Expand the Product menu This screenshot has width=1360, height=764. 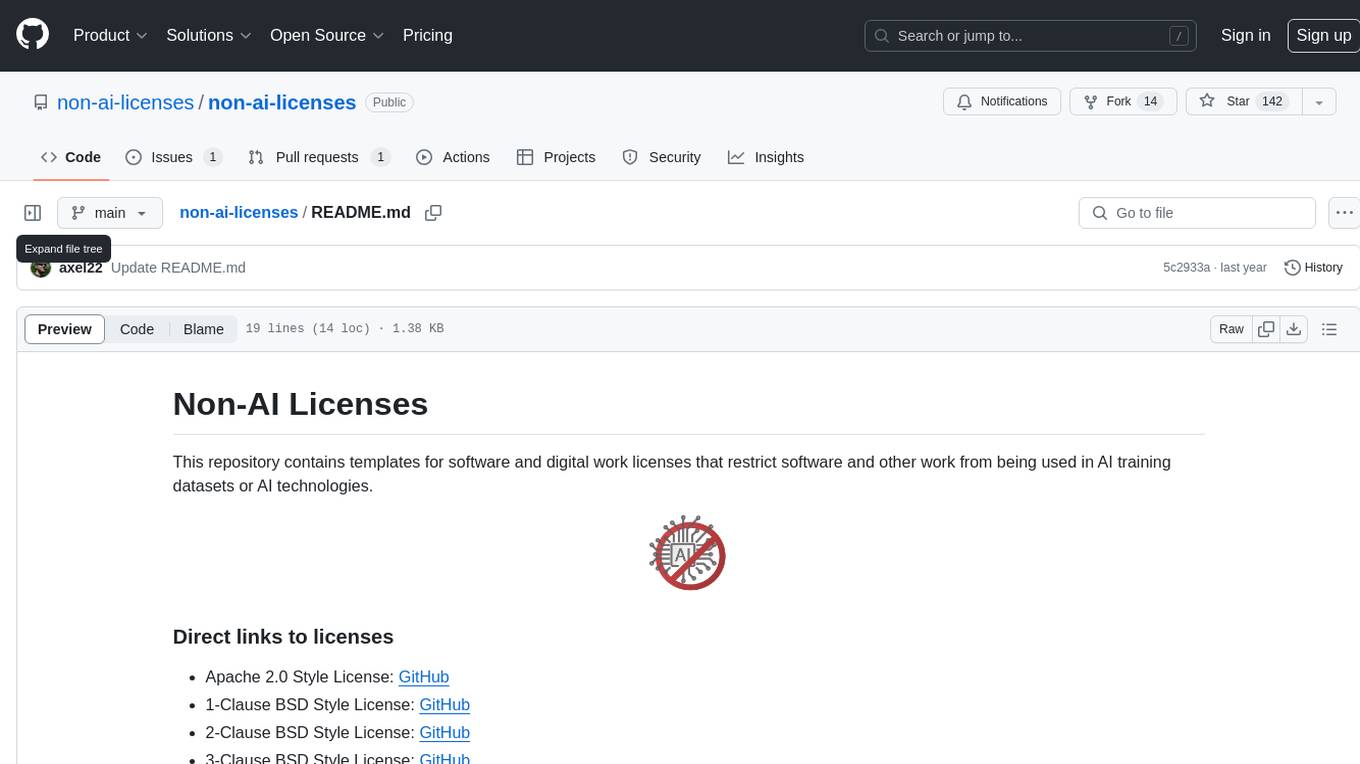[110, 35]
